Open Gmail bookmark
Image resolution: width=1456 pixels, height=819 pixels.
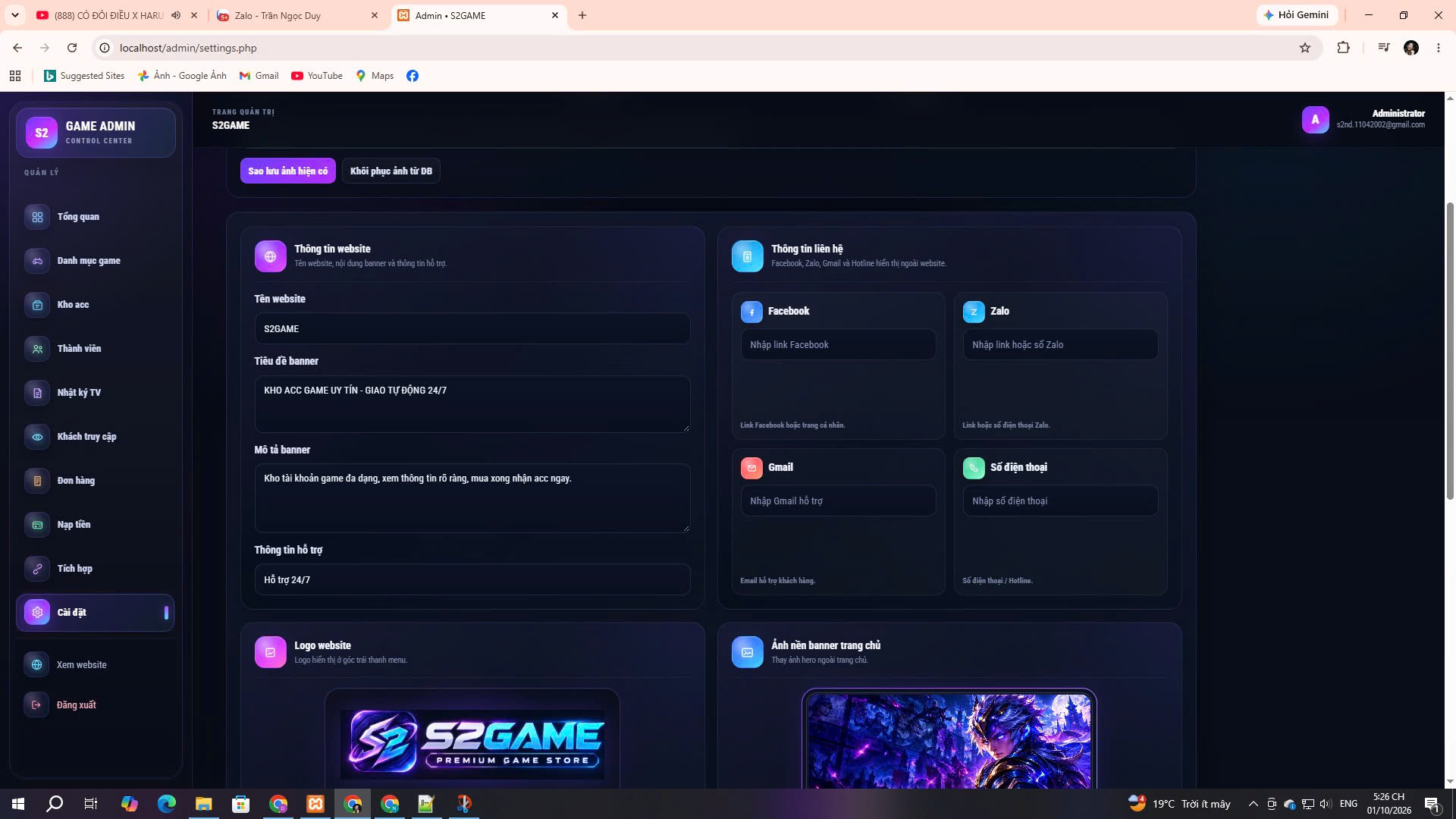click(259, 76)
